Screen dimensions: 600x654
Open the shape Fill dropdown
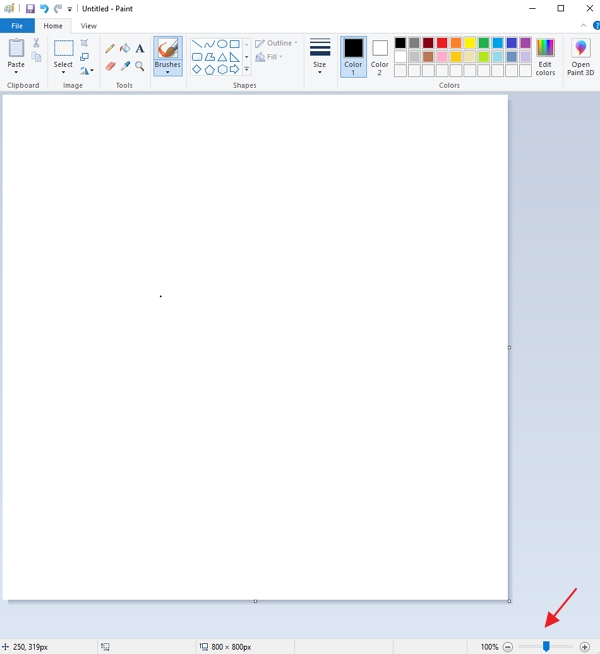point(269,57)
